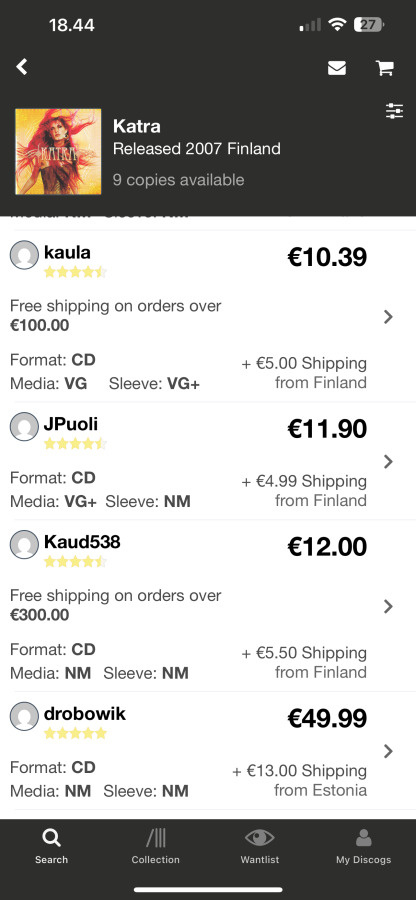Open the My Discogs tab
416x900 pixels.
(363, 847)
